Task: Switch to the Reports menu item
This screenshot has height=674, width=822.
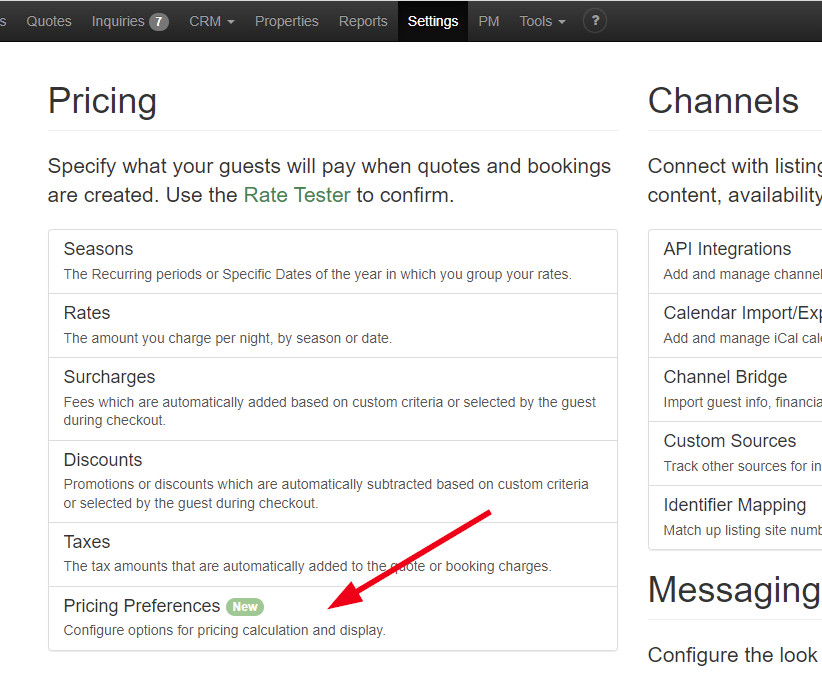Action: (x=363, y=21)
